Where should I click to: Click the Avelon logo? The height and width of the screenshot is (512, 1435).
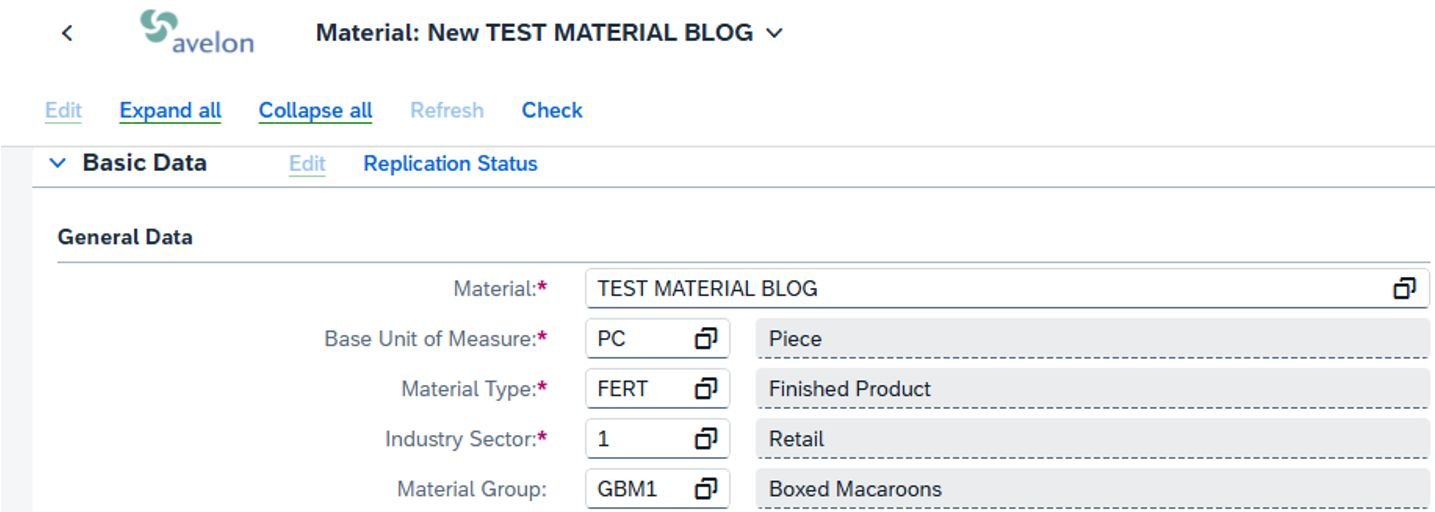pos(197,32)
